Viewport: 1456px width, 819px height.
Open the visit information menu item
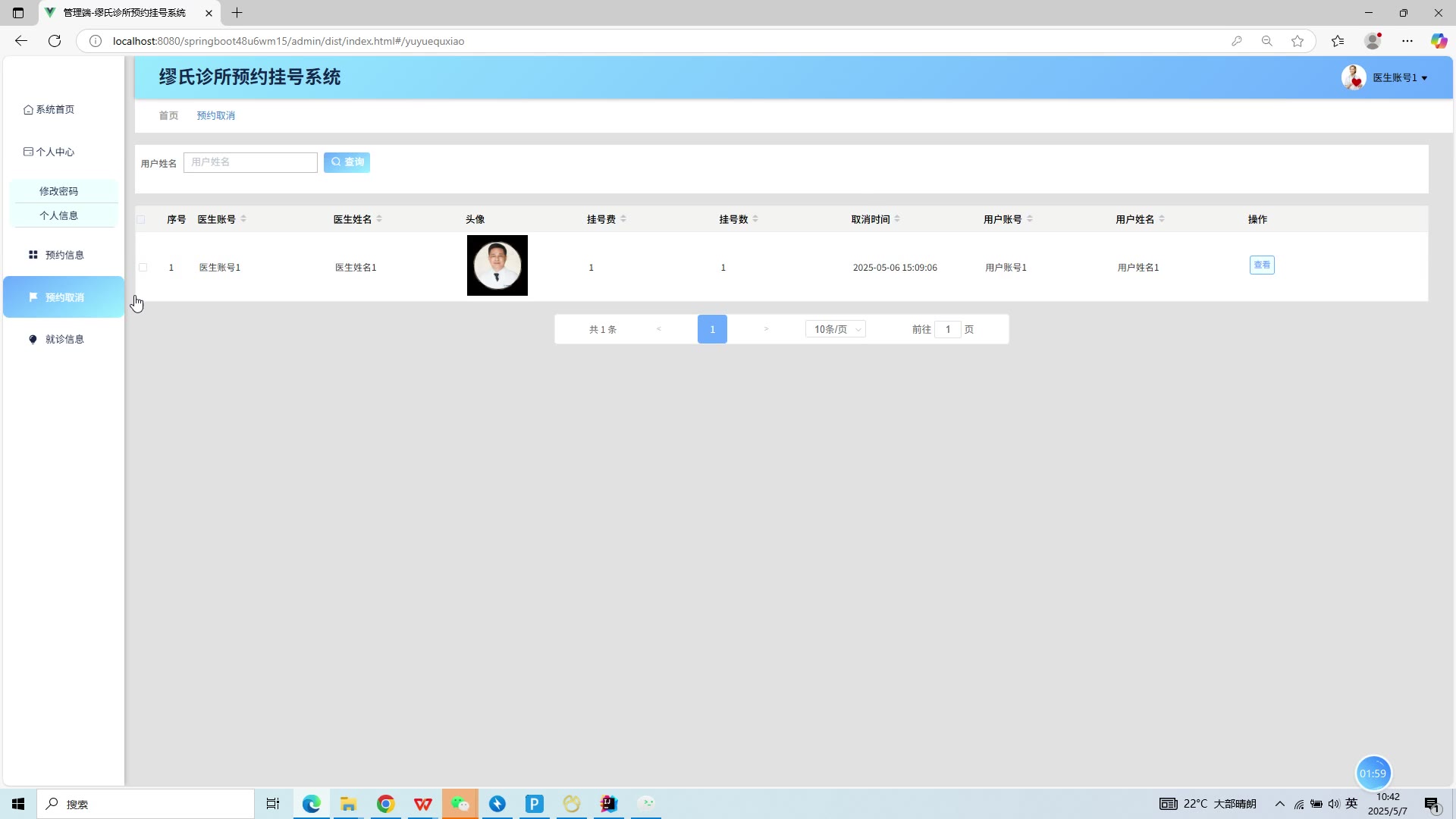click(x=64, y=339)
